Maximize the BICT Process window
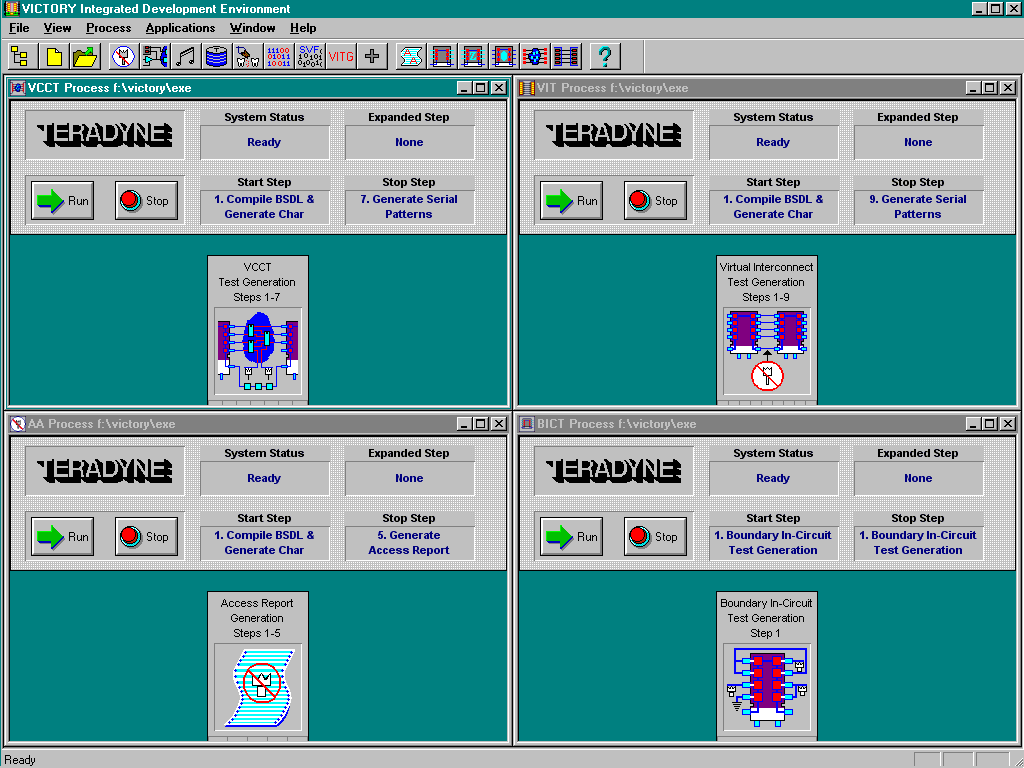The image size is (1024, 768). click(990, 424)
